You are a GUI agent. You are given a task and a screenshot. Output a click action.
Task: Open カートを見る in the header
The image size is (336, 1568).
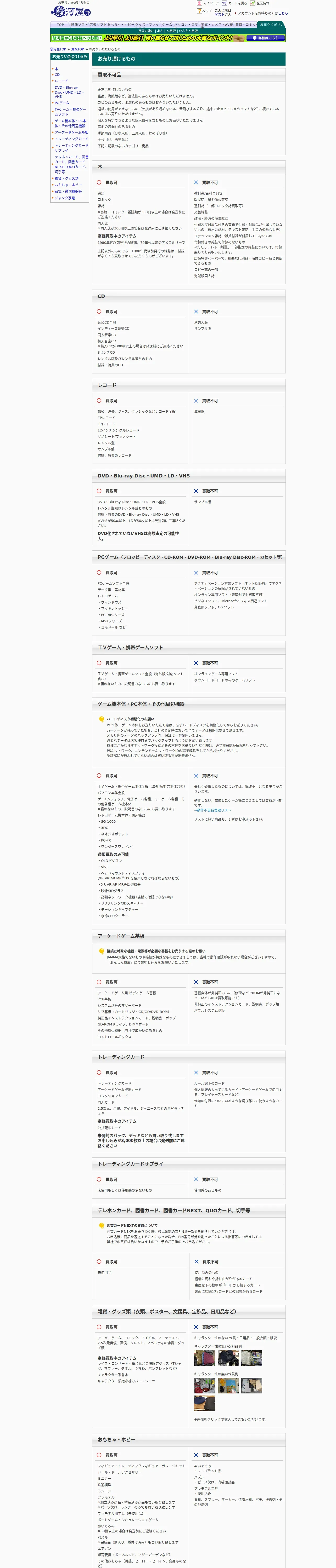tap(235, 3)
